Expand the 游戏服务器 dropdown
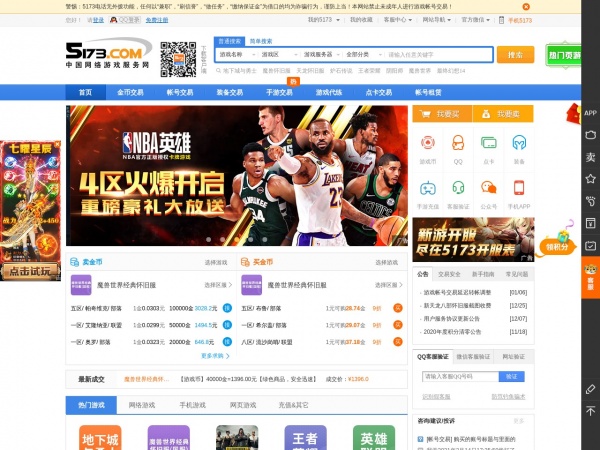 (321, 55)
